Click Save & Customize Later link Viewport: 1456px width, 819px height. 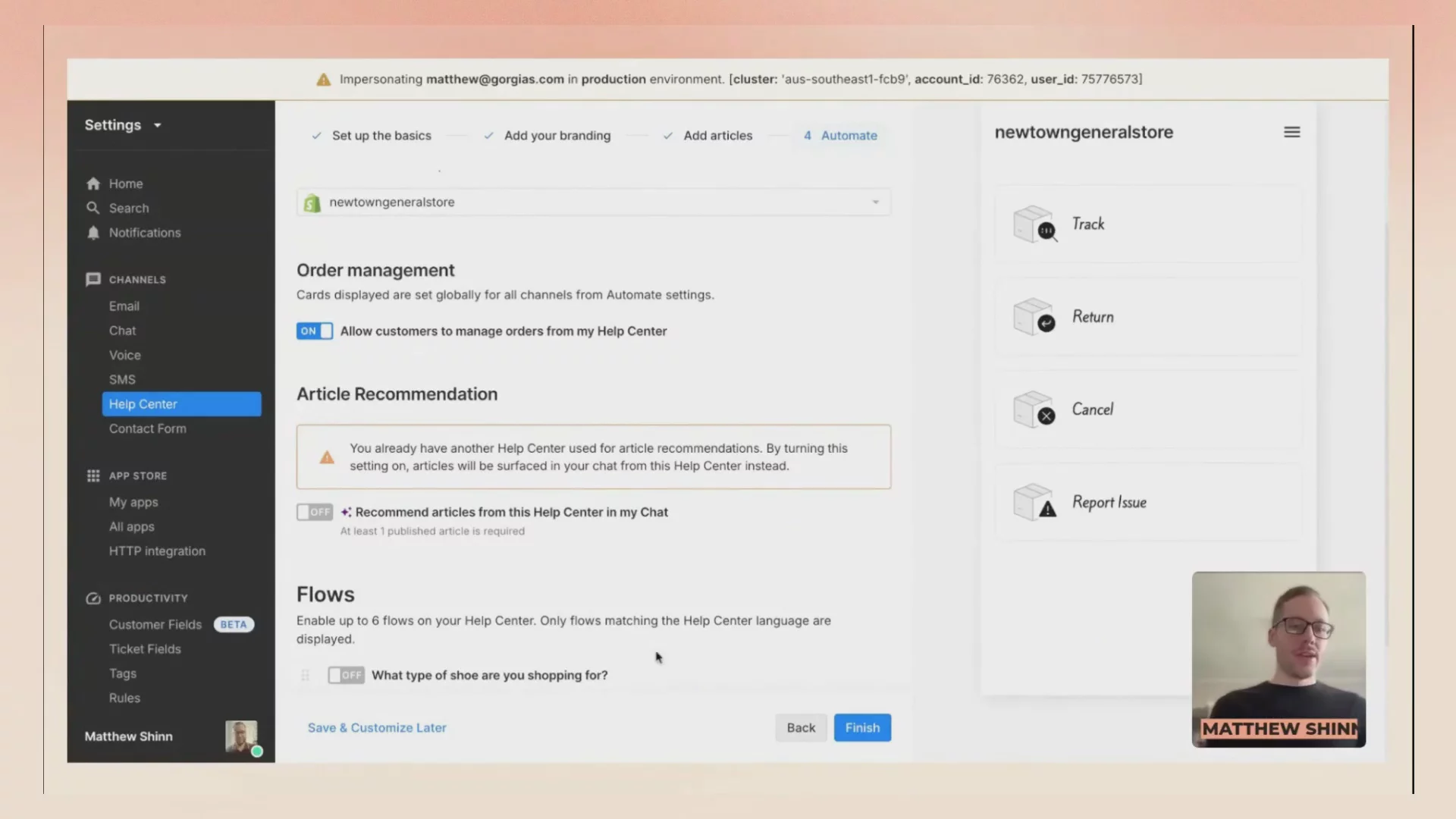[x=377, y=728]
